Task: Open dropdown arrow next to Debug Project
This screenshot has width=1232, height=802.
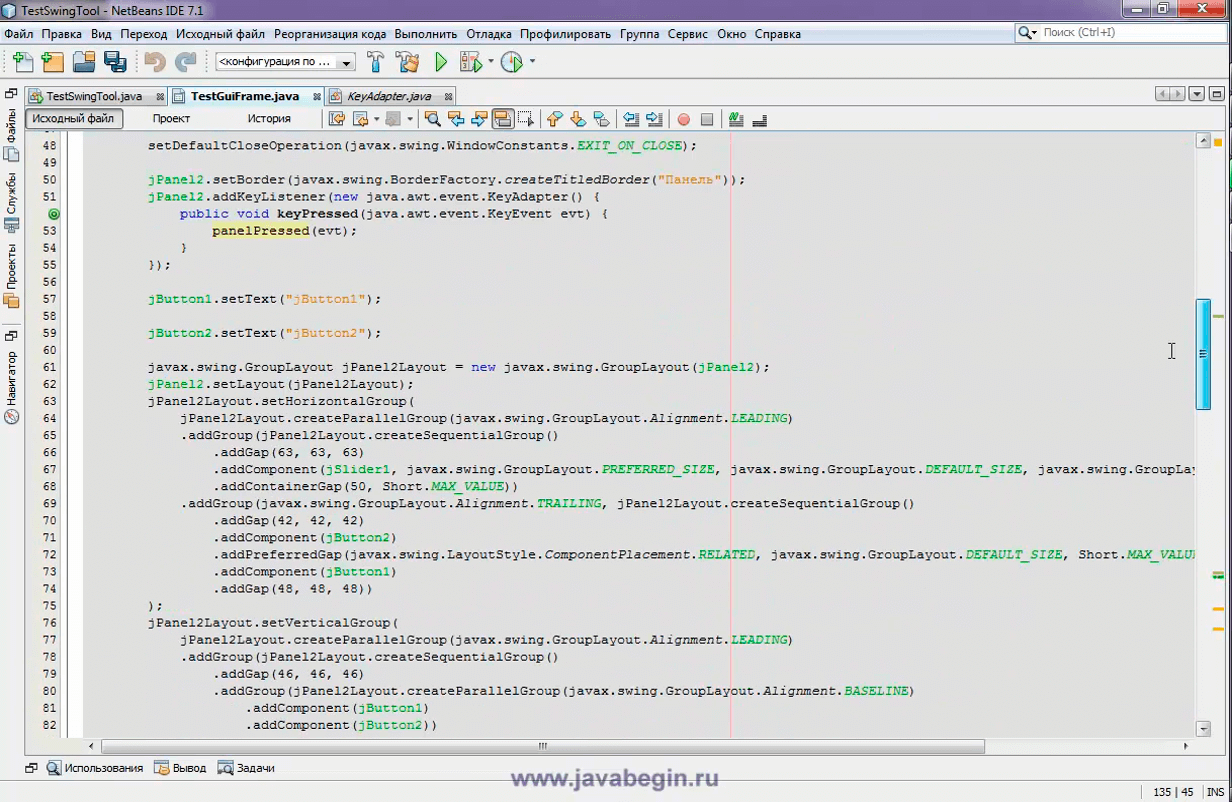Action: tap(491, 62)
